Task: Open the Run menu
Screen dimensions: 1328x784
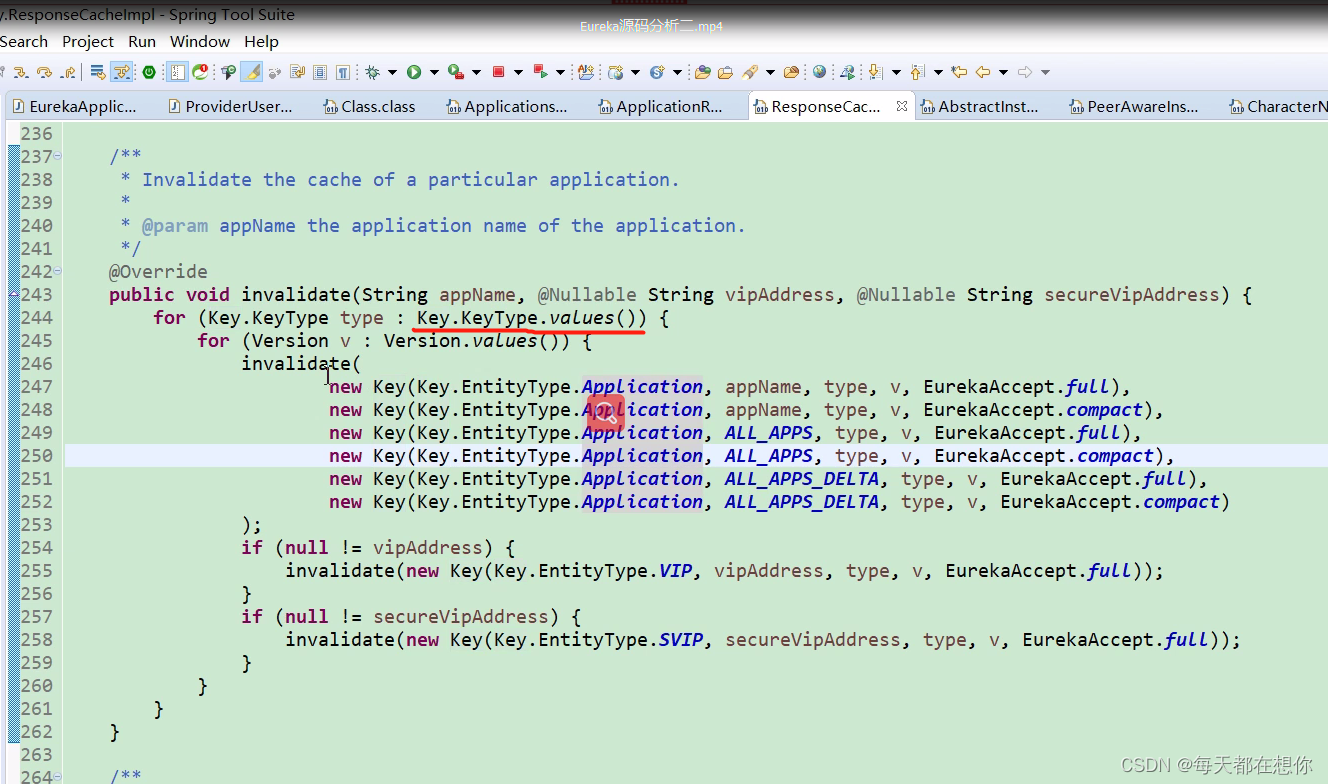Action: [142, 42]
